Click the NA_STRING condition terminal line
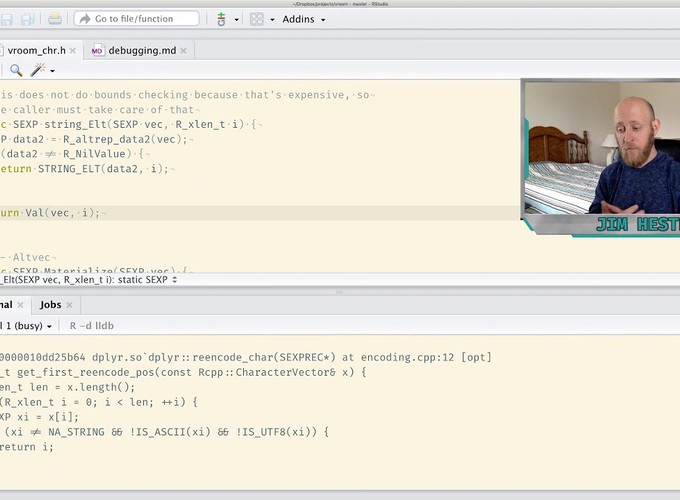Screen dimensions: 680x500 165,432
